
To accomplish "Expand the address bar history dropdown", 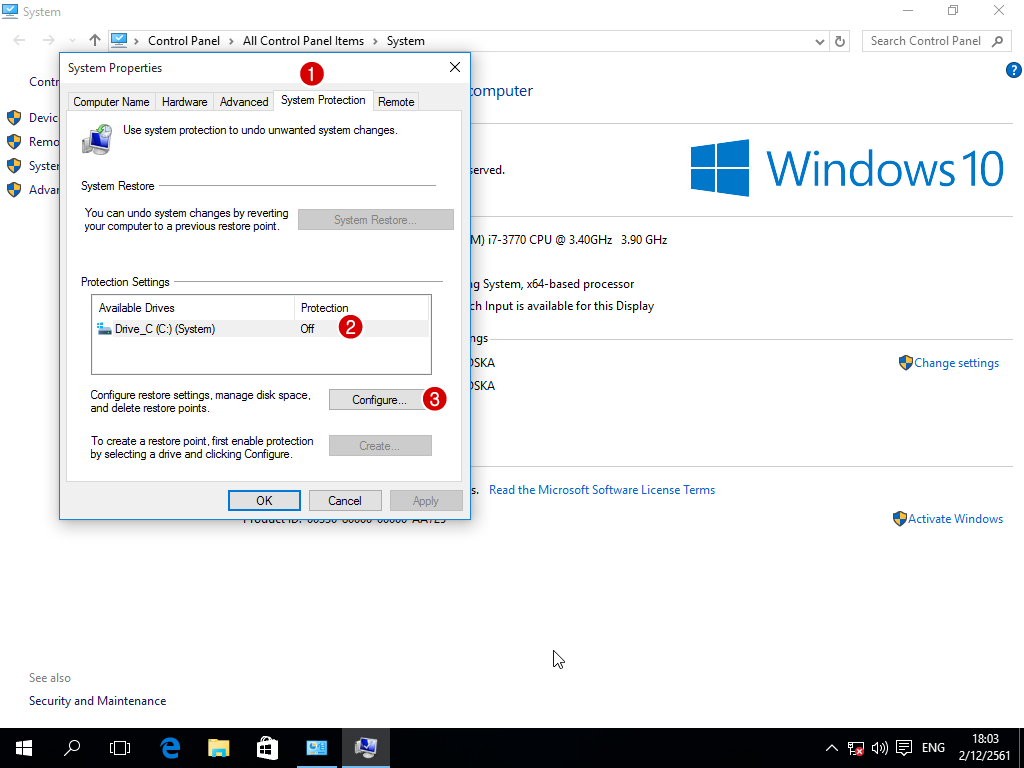I will [819, 41].
